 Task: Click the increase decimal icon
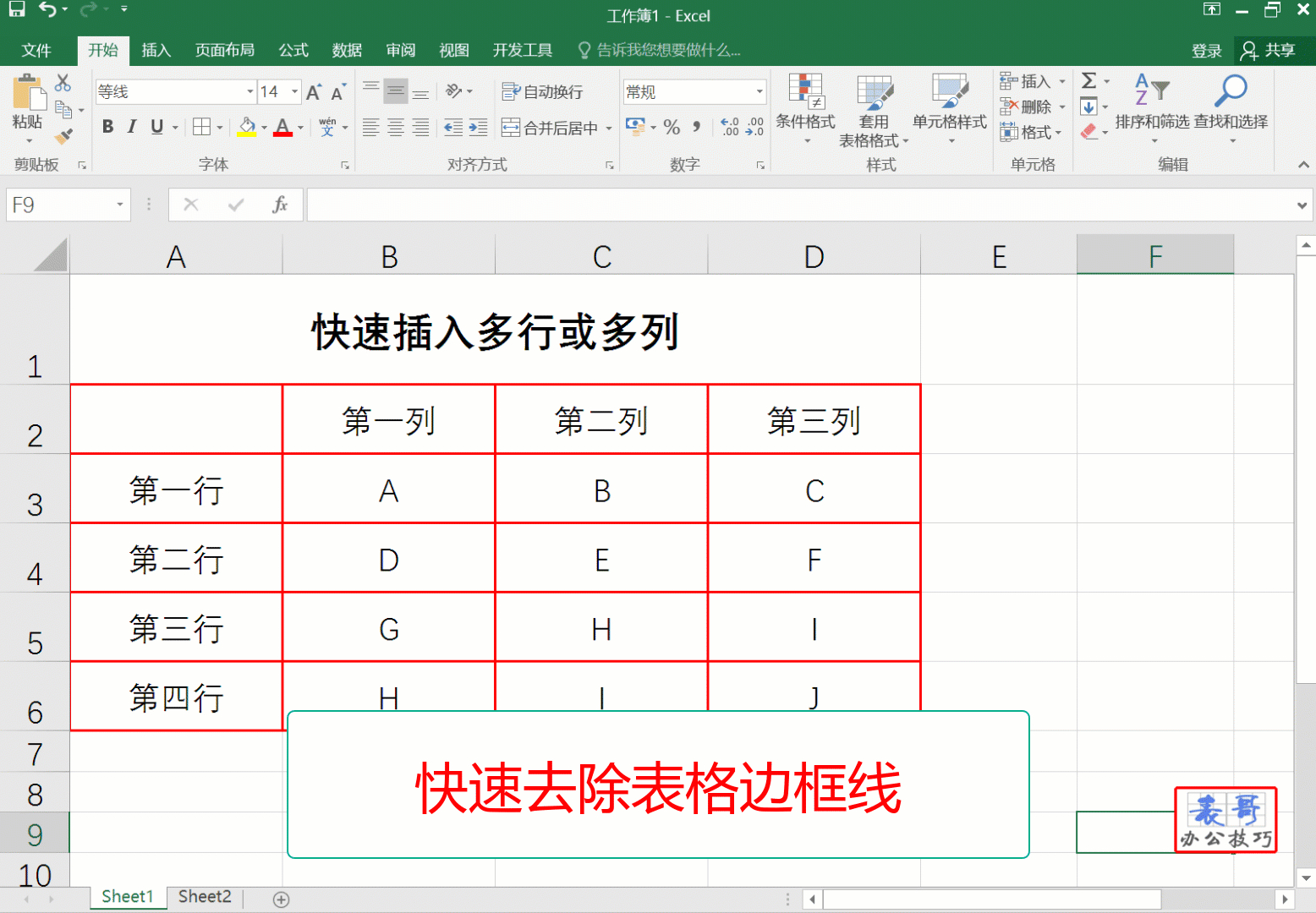tap(730, 128)
